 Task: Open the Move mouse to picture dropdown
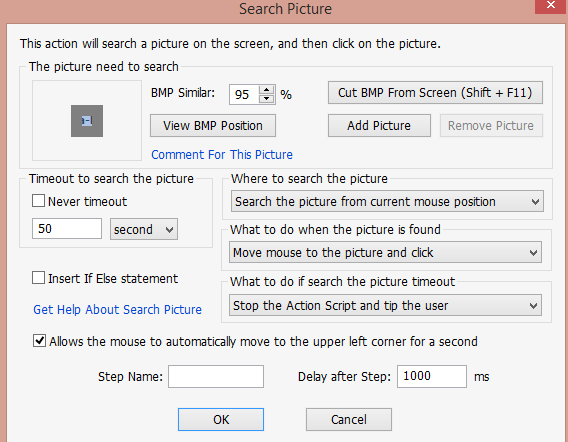click(x=385, y=253)
